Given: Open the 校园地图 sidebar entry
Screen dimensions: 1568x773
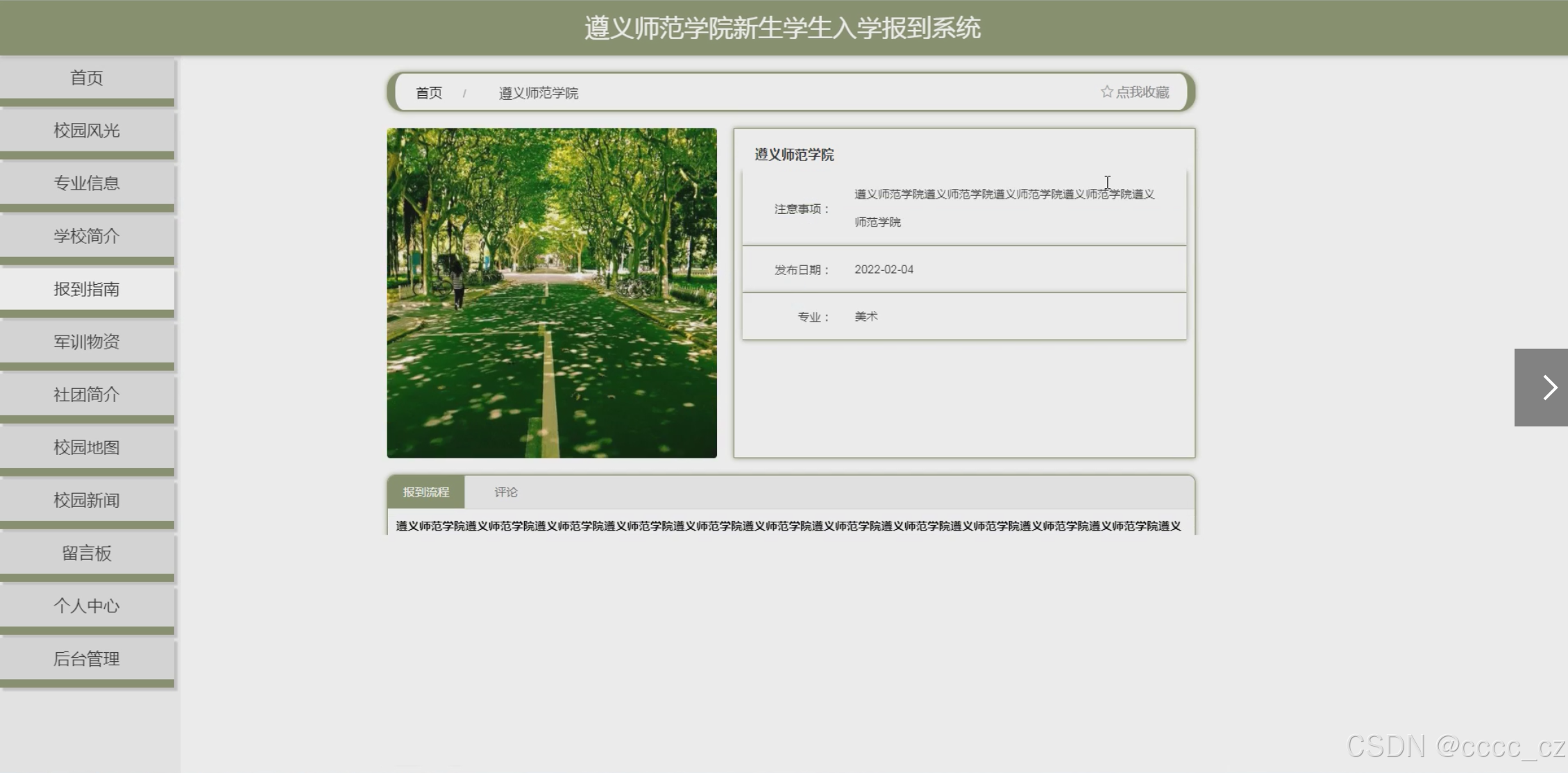Looking at the screenshot, I should coord(87,447).
